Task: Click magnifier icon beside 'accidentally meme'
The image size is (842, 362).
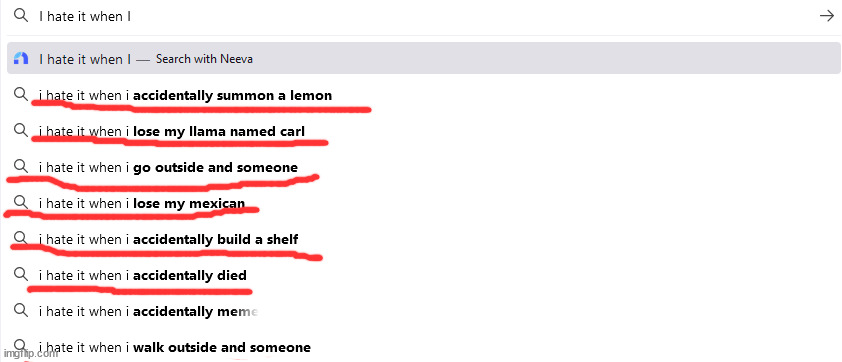Action: [x=21, y=310]
